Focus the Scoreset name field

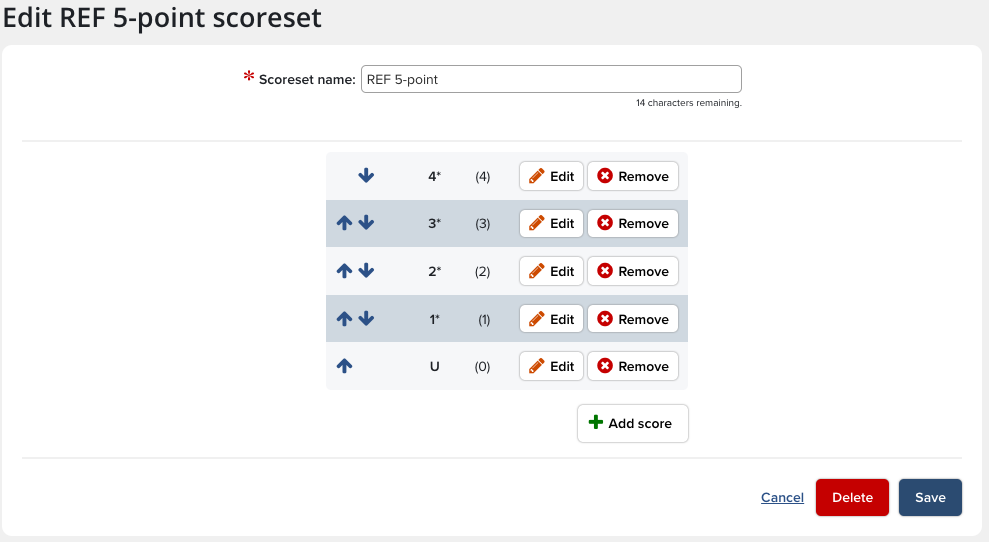[x=550, y=79]
